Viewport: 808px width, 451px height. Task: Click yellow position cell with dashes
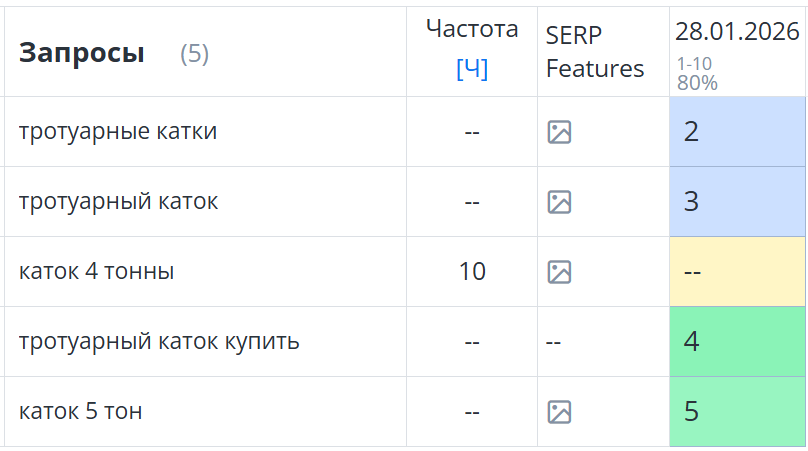tap(737, 272)
